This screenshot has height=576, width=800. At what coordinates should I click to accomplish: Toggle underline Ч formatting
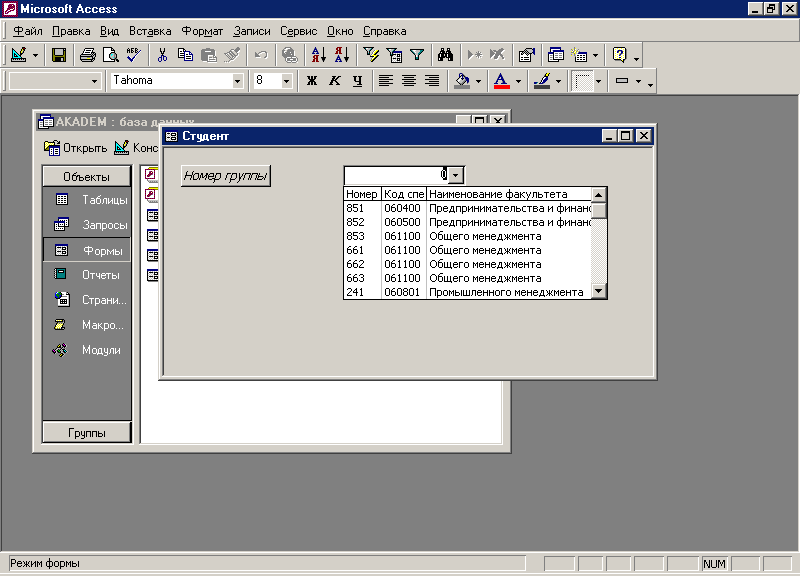coord(358,81)
